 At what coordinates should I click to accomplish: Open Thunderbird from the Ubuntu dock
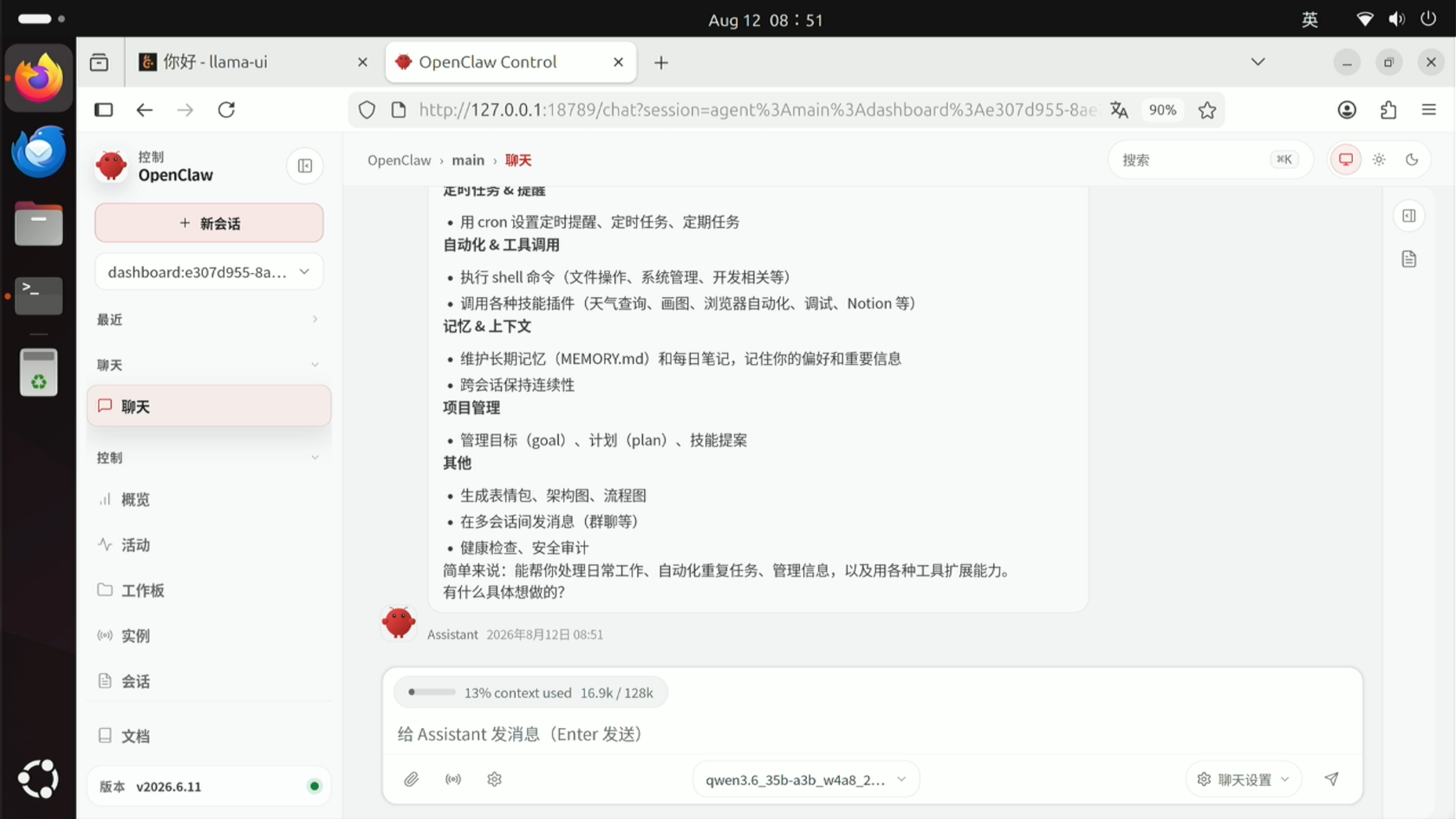point(38,152)
